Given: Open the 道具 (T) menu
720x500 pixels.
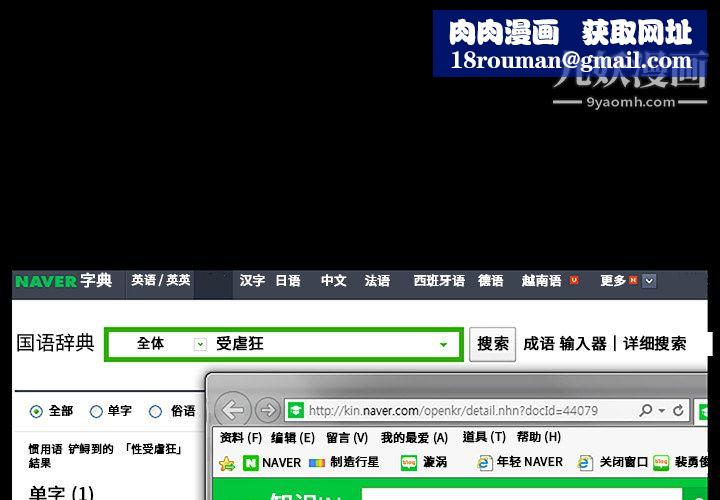Looking at the screenshot, I should (484, 437).
